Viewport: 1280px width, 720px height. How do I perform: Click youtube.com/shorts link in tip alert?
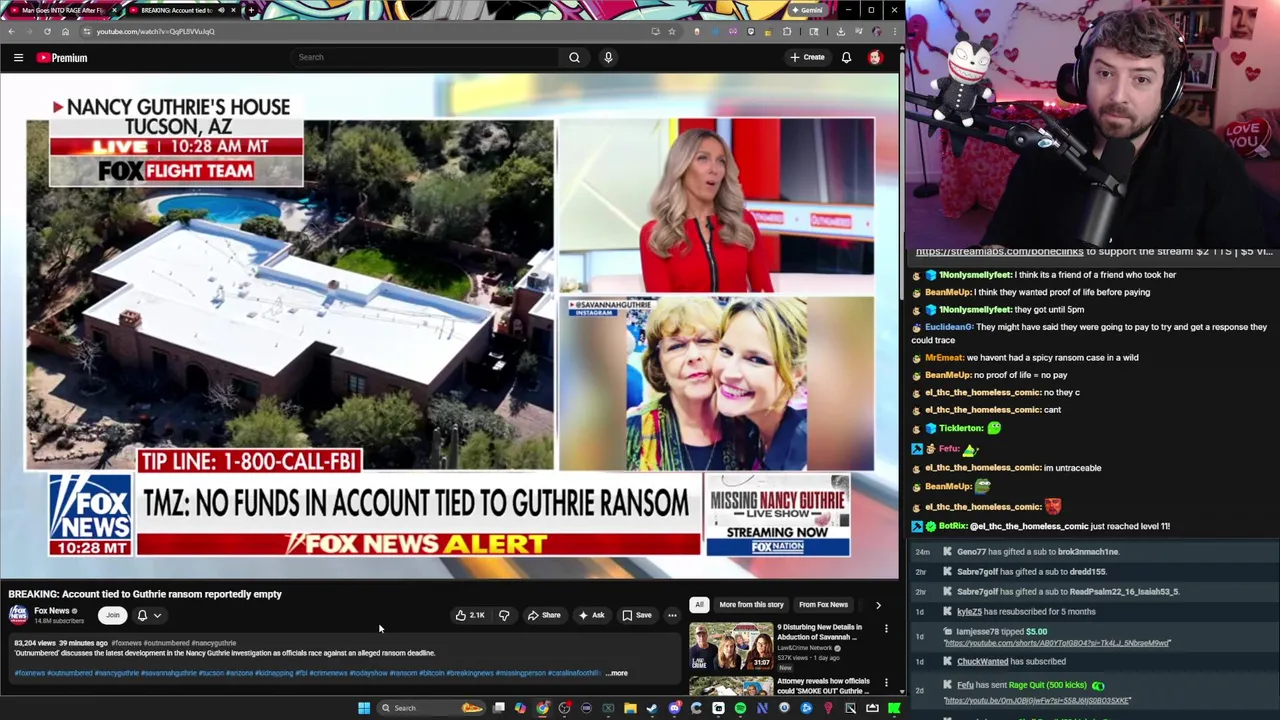[x=1057, y=643]
